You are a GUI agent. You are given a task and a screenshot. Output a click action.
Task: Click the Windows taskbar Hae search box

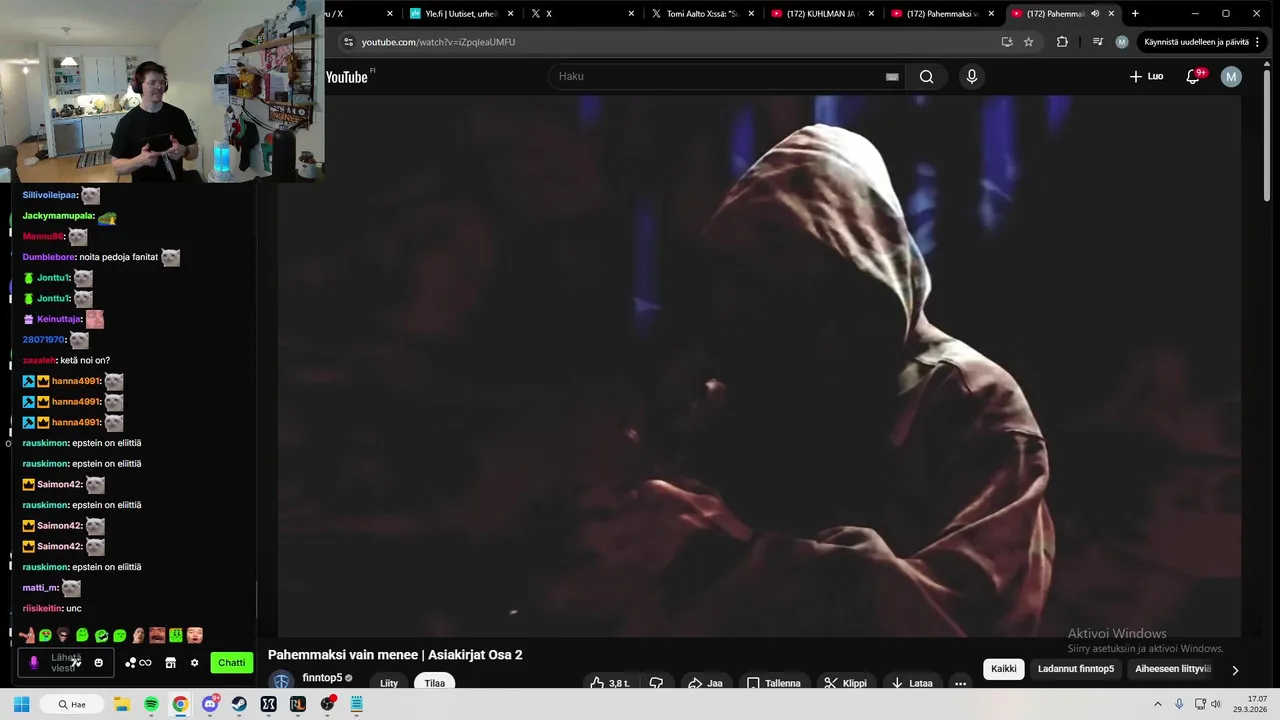[x=71, y=704]
